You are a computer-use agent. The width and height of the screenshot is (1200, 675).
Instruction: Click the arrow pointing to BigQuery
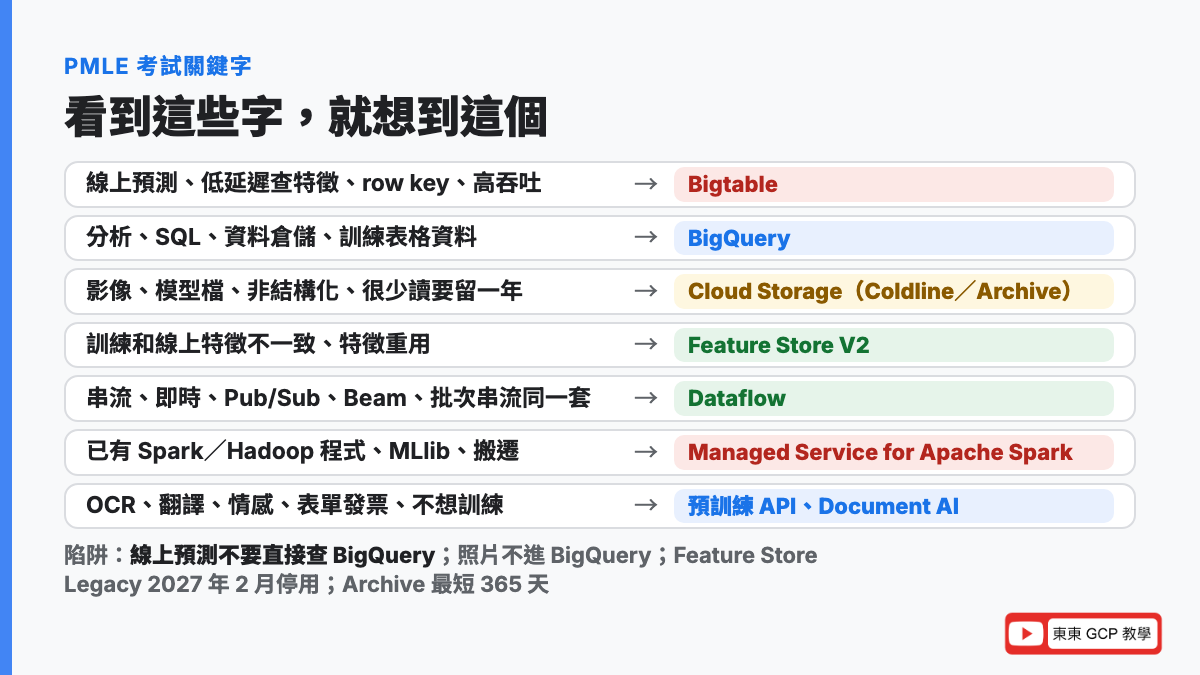(646, 237)
